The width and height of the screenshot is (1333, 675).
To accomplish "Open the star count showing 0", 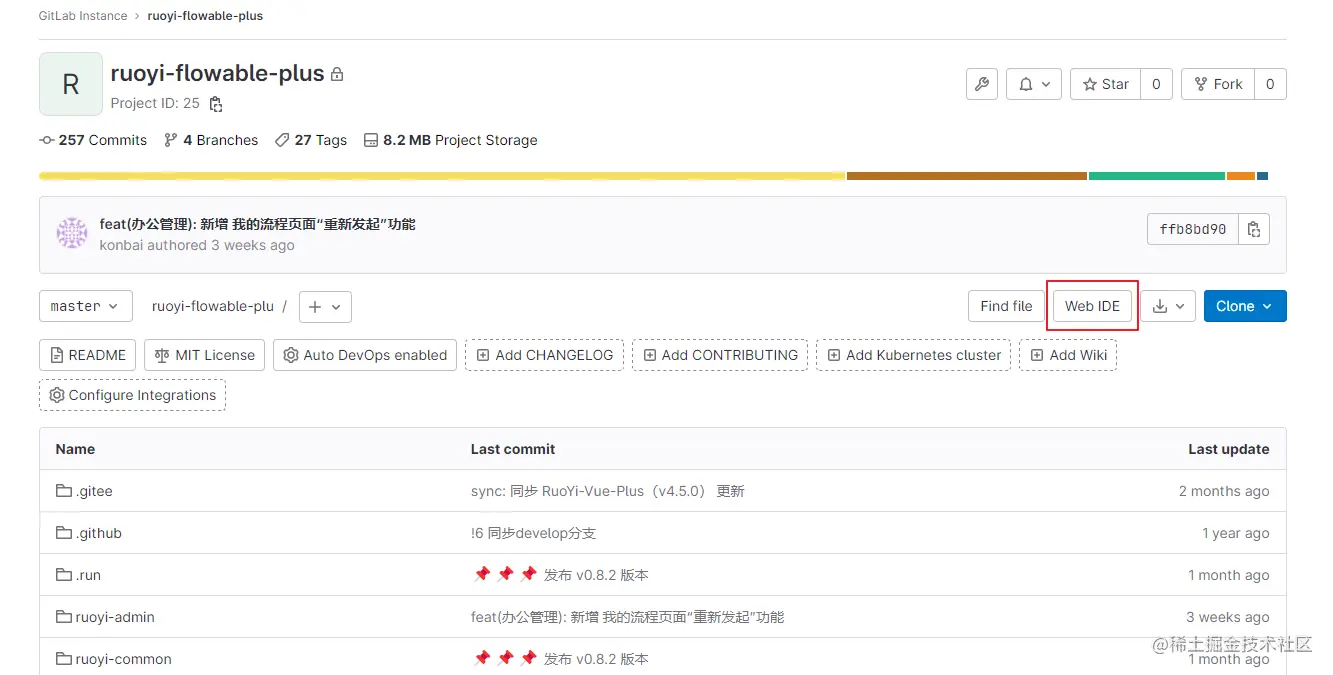I will (1156, 84).
